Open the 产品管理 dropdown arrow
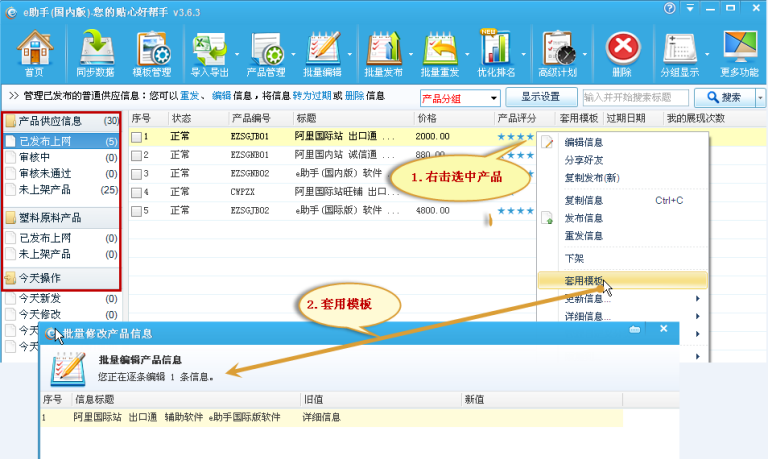The width and height of the screenshot is (768, 459). point(293,54)
